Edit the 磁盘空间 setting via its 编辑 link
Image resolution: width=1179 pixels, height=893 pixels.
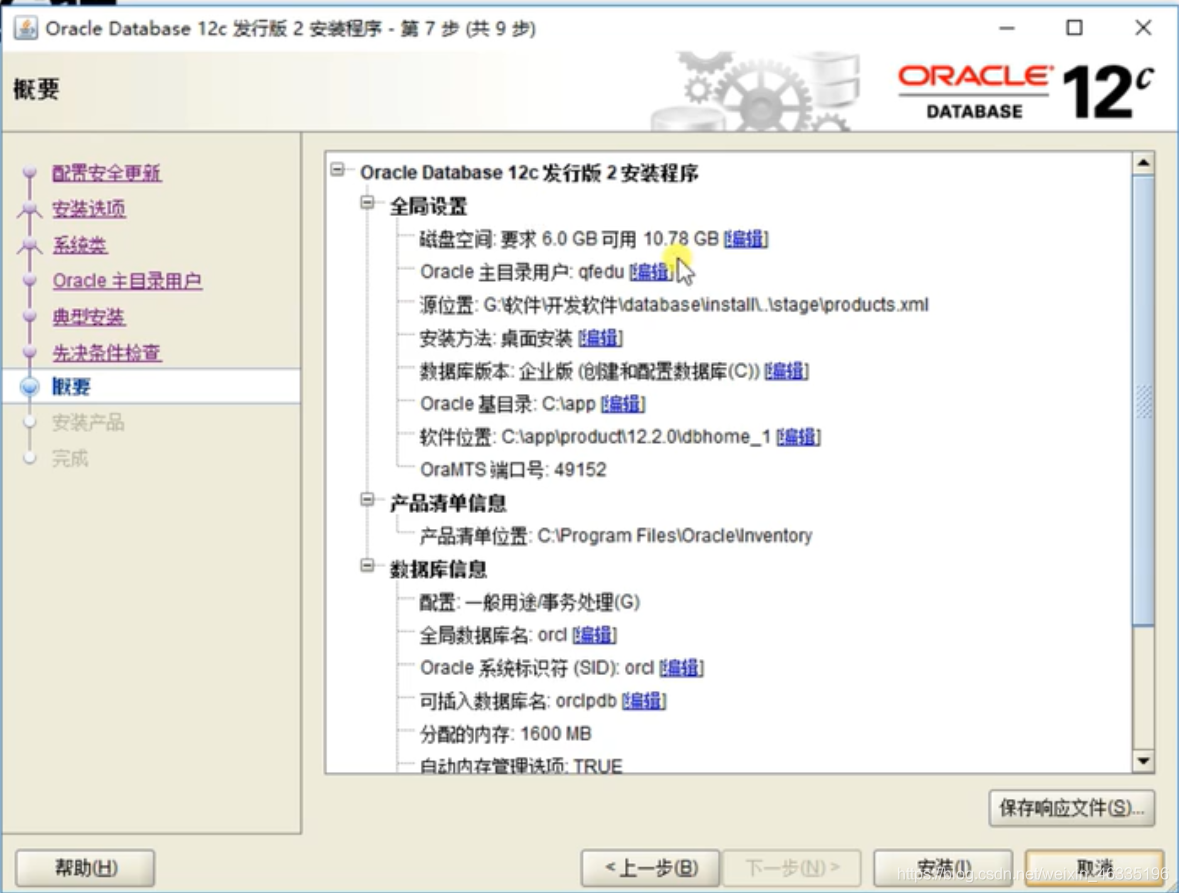point(746,239)
